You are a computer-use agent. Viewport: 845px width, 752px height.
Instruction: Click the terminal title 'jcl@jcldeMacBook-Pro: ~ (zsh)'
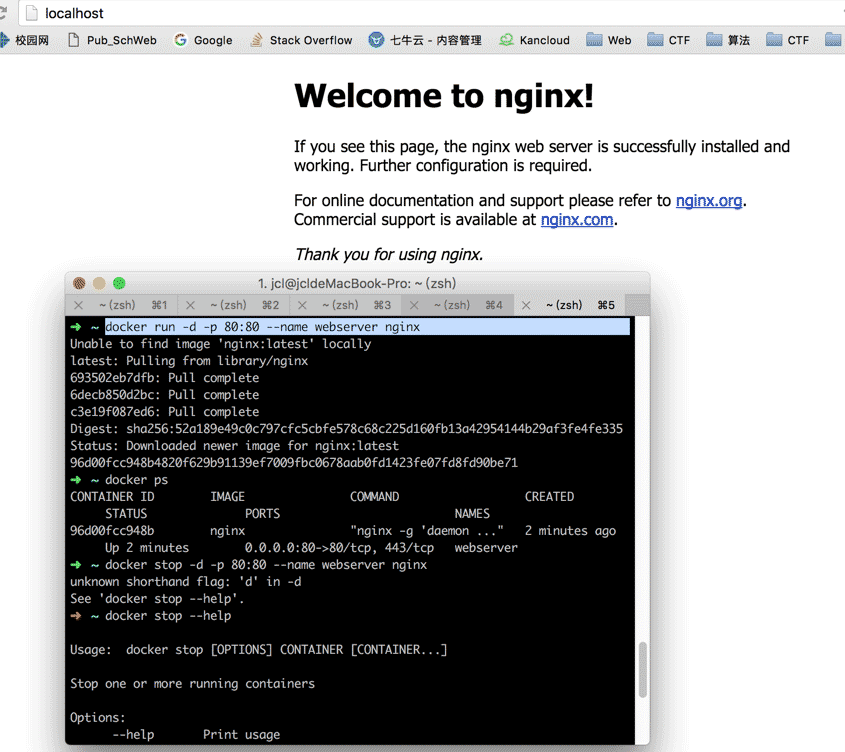(x=357, y=283)
